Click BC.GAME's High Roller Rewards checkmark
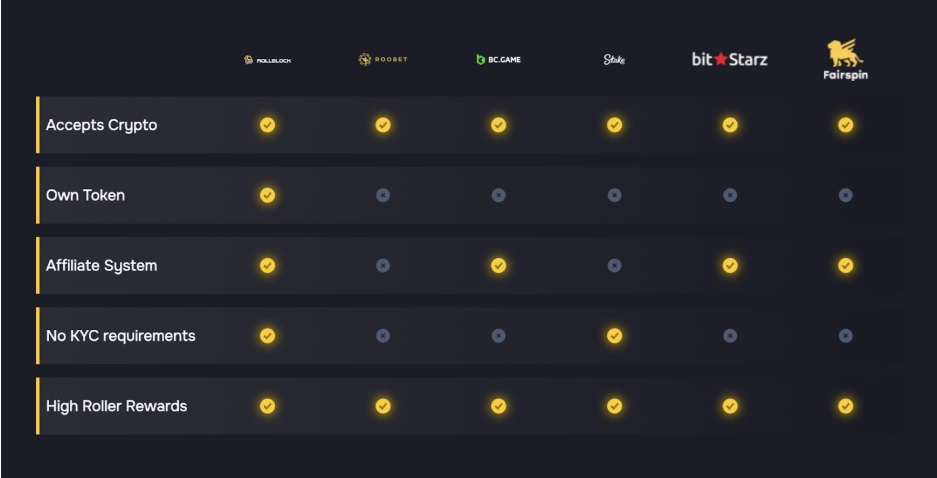The width and height of the screenshot is (937, 478). coord(498,406)
